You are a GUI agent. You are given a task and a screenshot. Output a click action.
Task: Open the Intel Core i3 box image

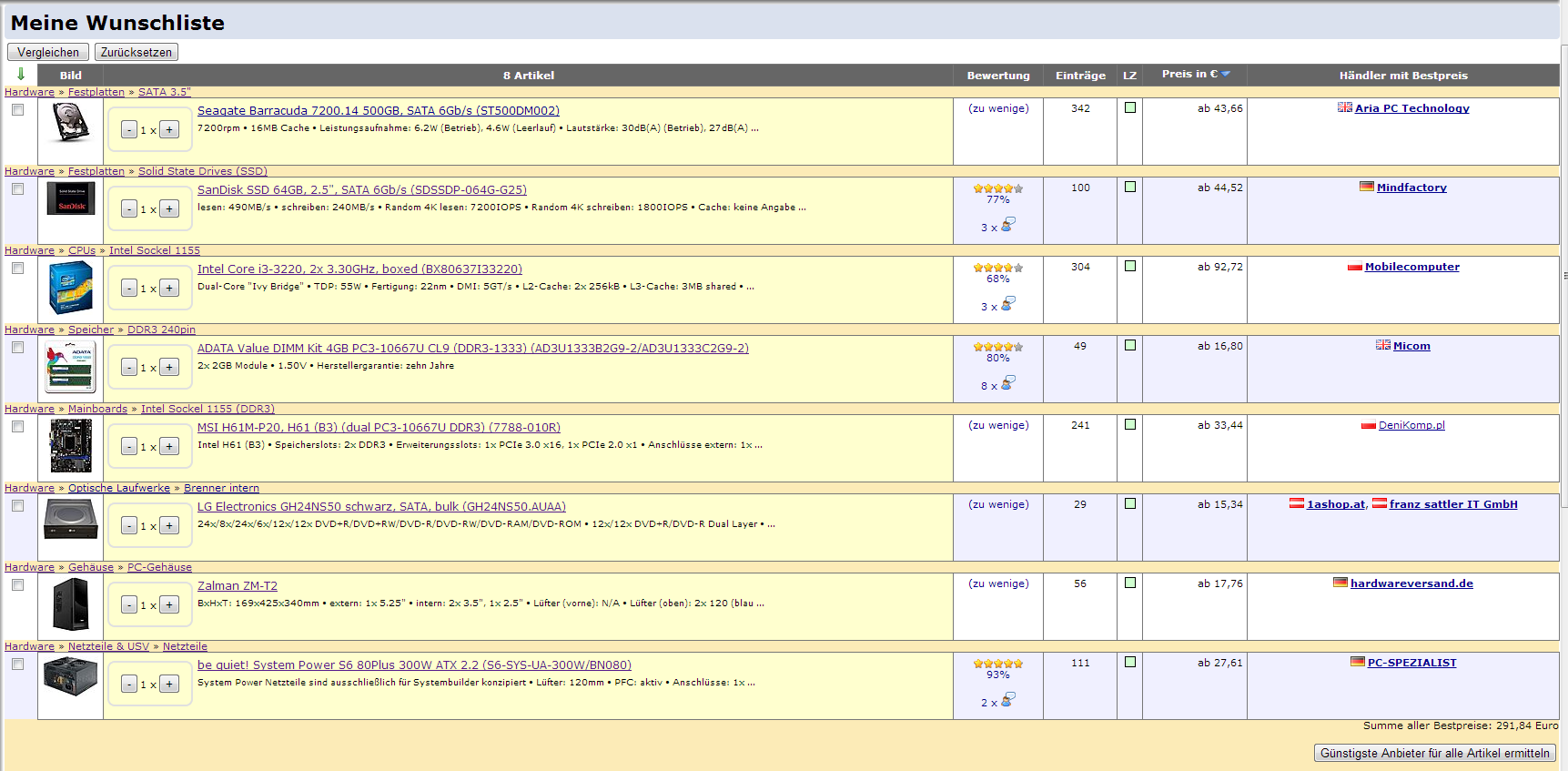coord(71,288)
